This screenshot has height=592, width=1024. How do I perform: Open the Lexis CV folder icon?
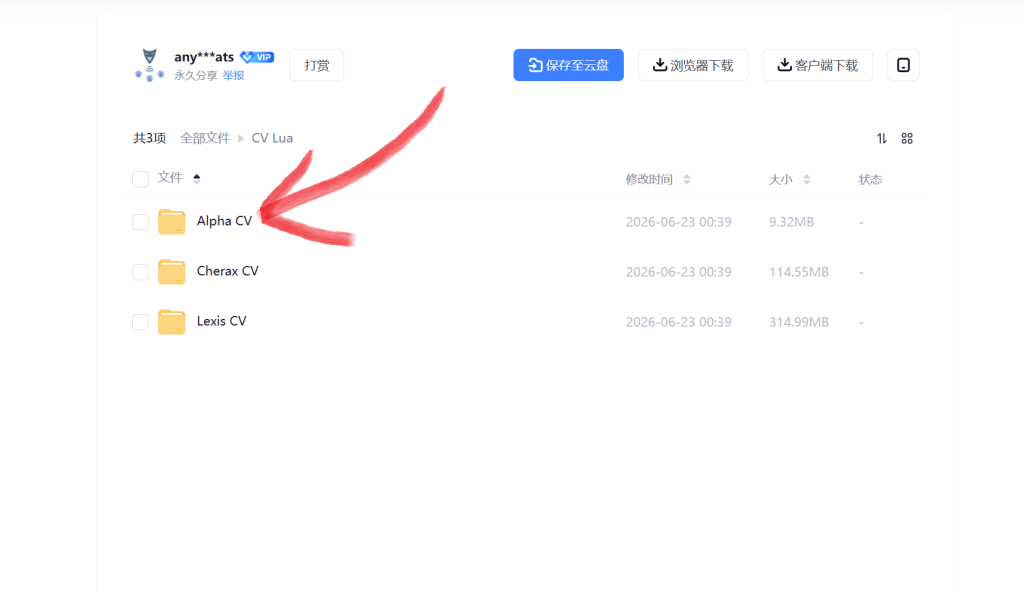(172, 321)
